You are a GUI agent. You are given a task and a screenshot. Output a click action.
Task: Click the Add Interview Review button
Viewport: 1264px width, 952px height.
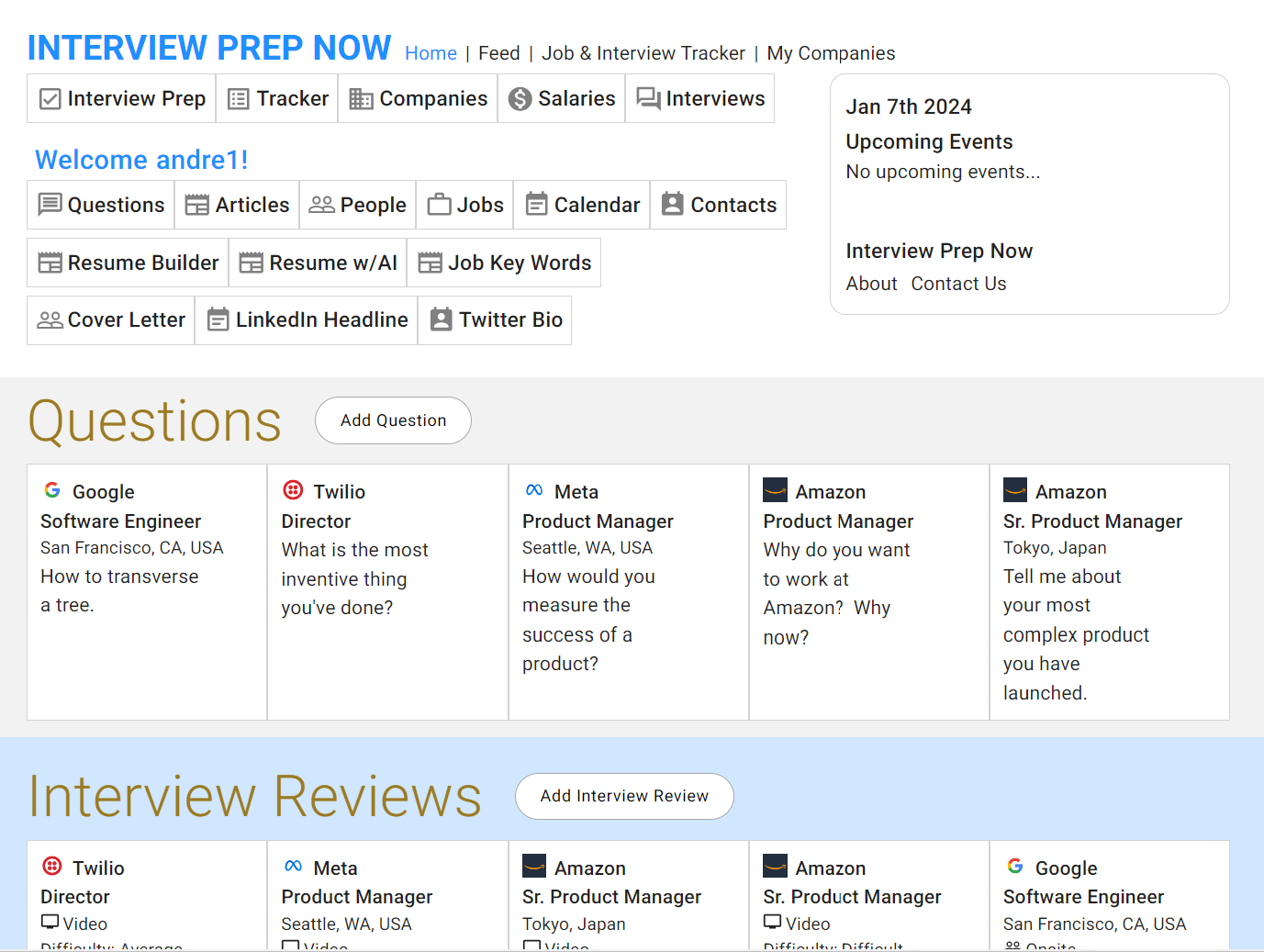pyautogui.click(x=624, y=796)
